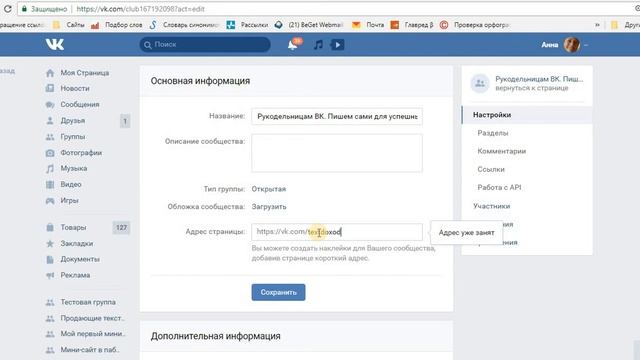Click Загрузить to upload community cover

click(269, 207)
